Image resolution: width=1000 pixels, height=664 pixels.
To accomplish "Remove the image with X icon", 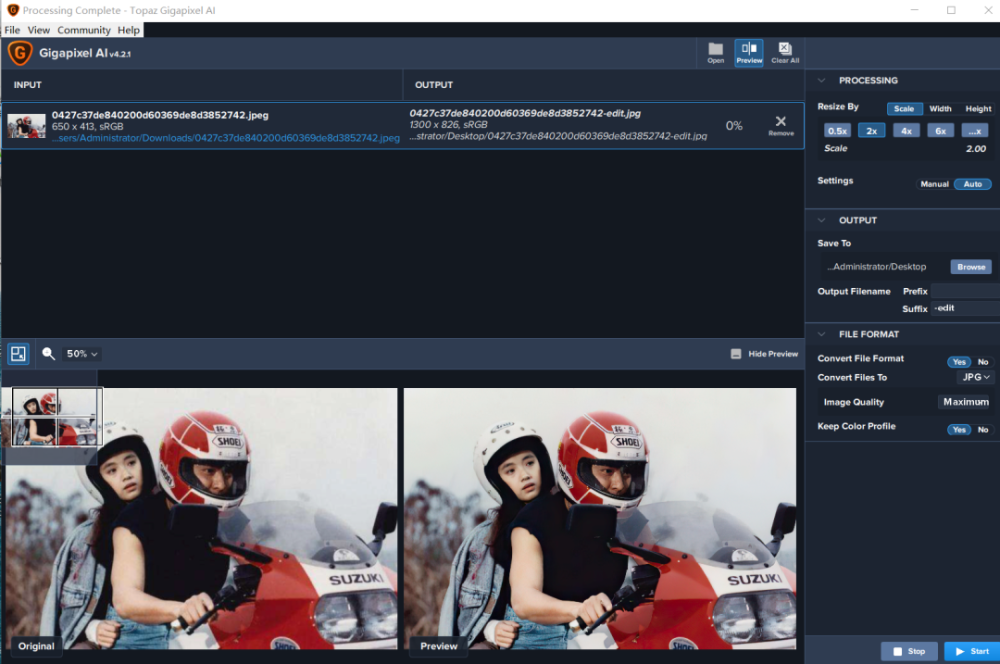I will (x=781, y=123).
